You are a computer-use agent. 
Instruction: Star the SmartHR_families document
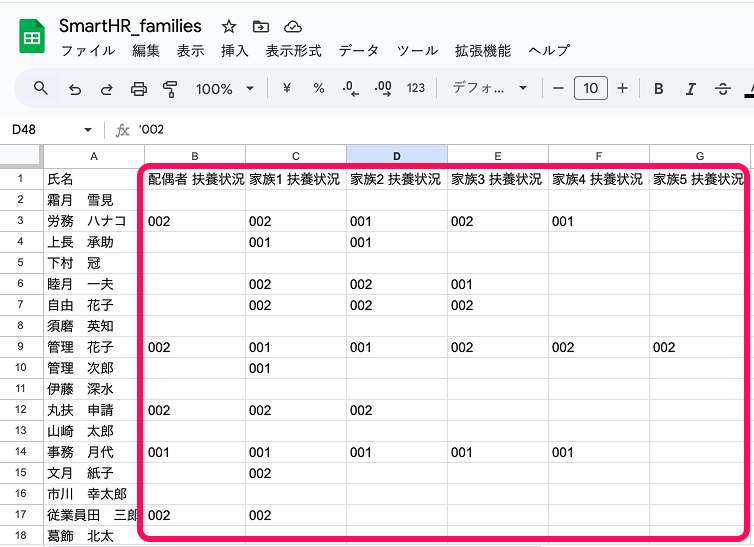[229, 27]
